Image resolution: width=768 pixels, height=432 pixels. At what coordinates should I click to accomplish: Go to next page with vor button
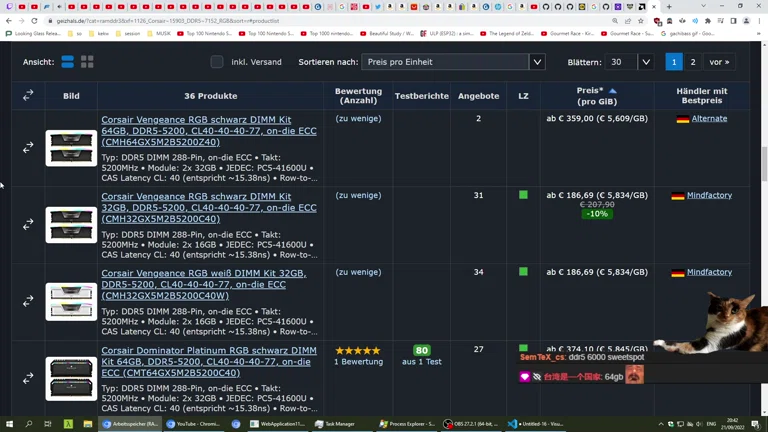(719, 62)
